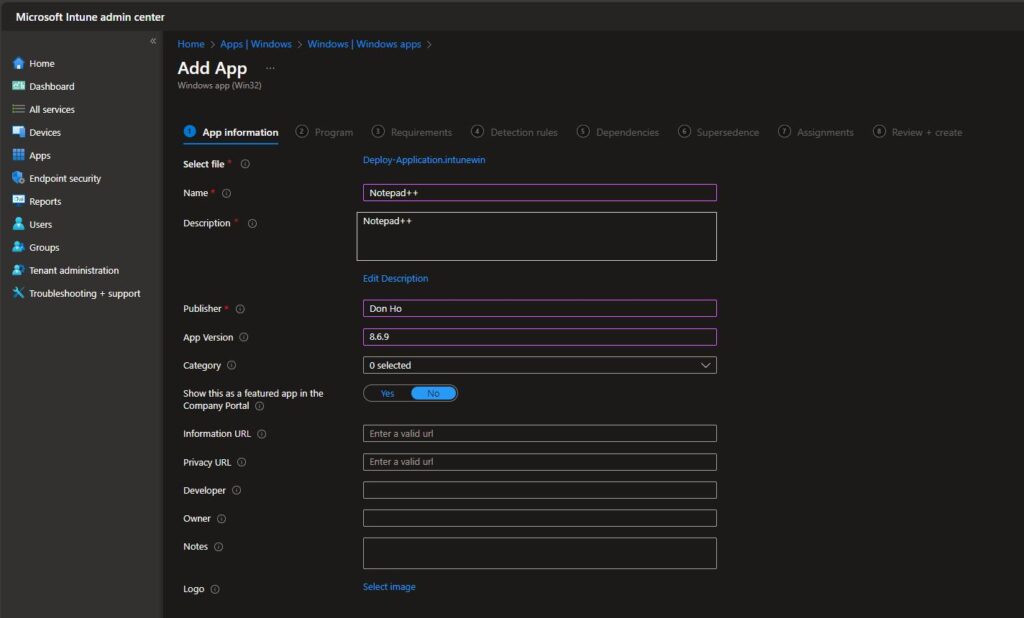The width and height of the screenshot is (1024, 618).
Task: Click the Home breadcrumb link
Action: (191, 44)
